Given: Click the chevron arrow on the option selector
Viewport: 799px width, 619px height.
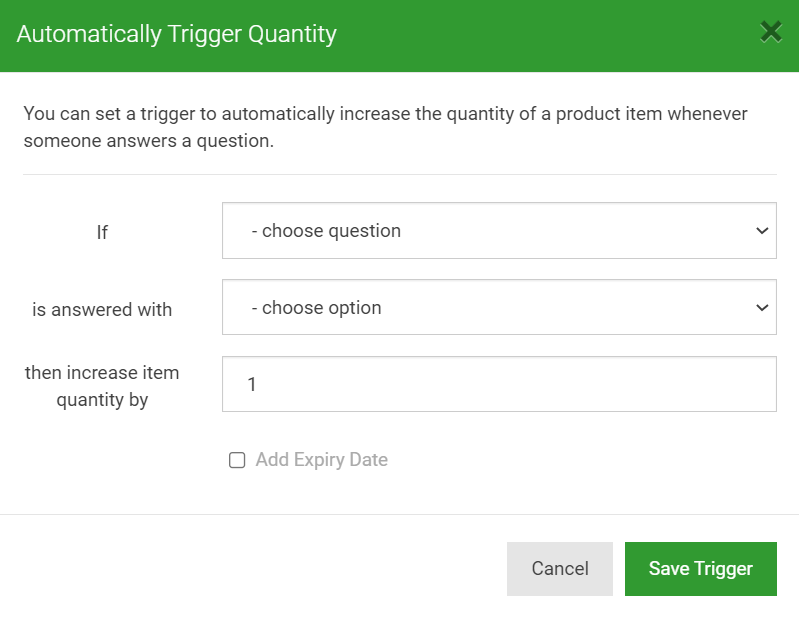Looking at the screenshot, I should pos(762,308).
